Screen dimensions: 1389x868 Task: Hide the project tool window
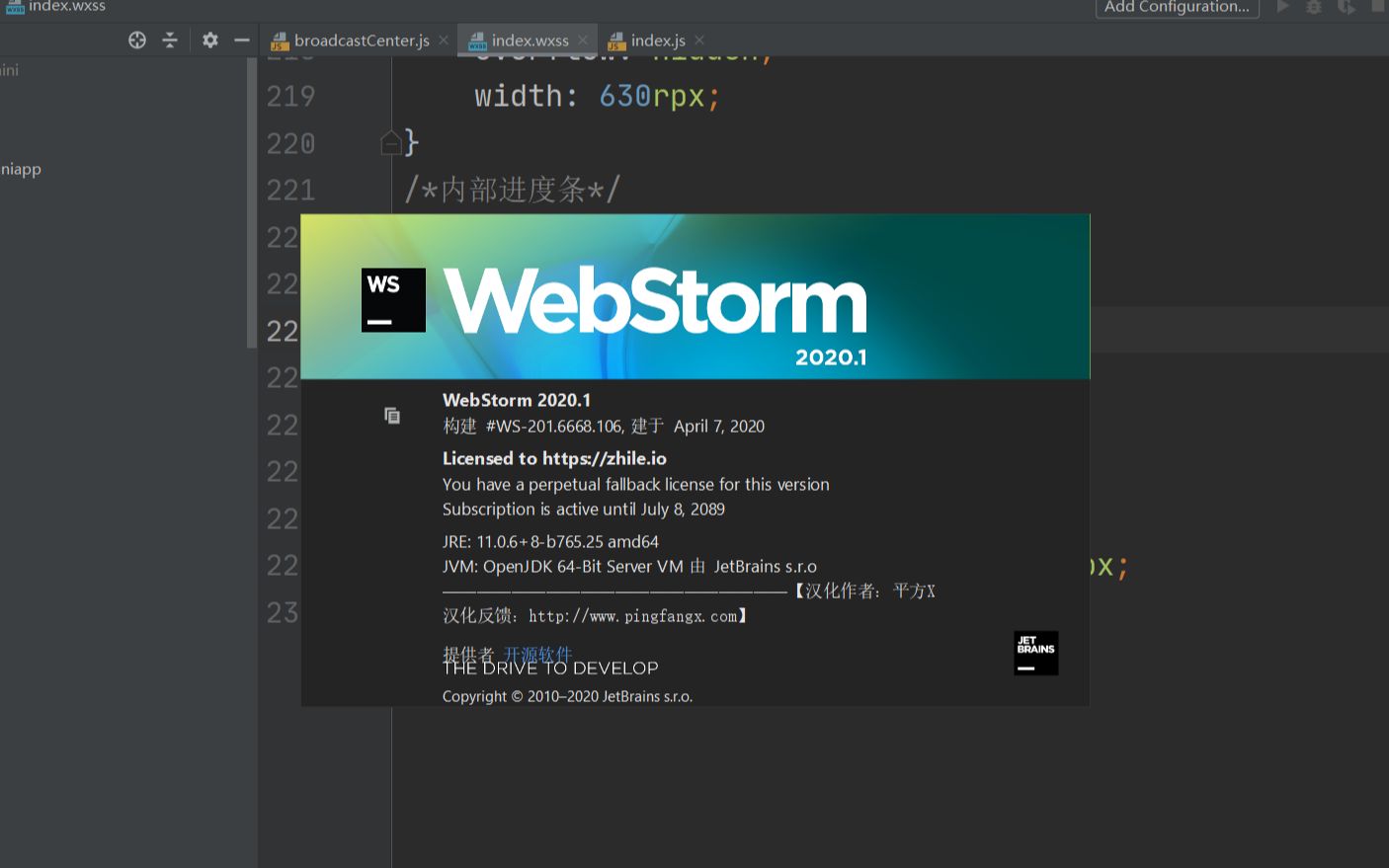pos(242,39)
